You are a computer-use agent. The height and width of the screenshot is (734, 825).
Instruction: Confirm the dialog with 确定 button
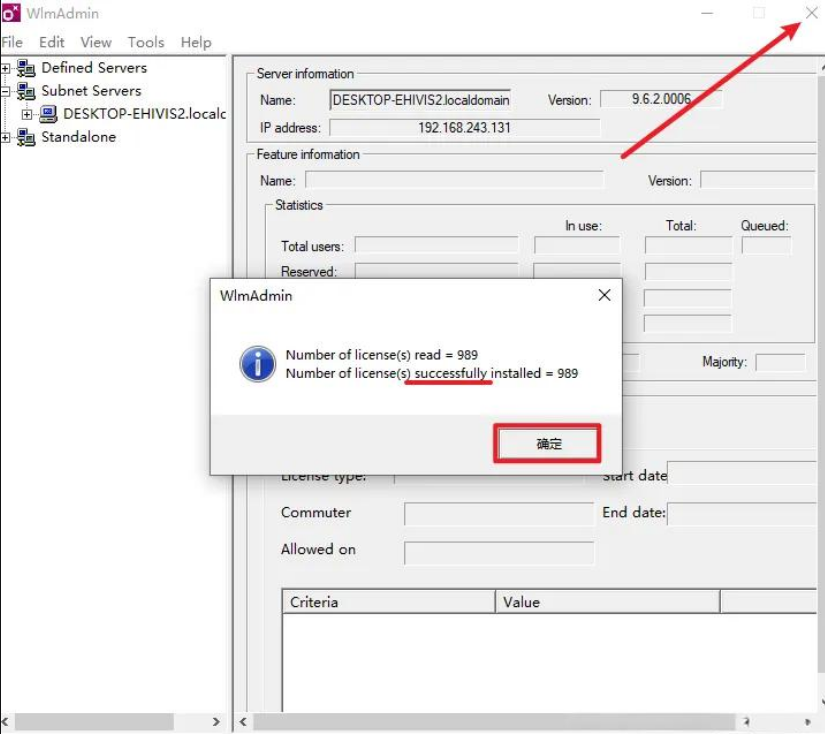point(548,444)
